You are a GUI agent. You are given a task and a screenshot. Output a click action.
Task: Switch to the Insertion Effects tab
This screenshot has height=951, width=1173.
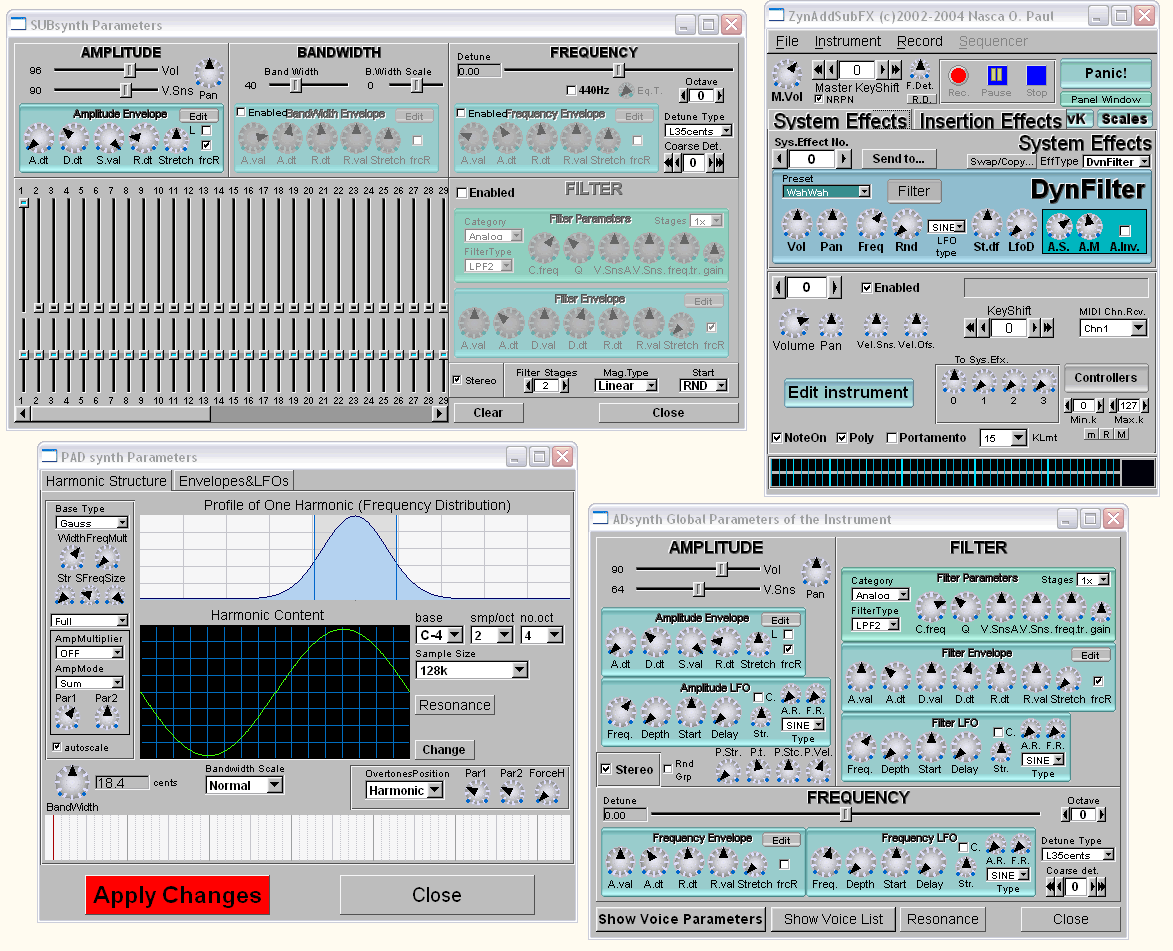pos(990,120)
